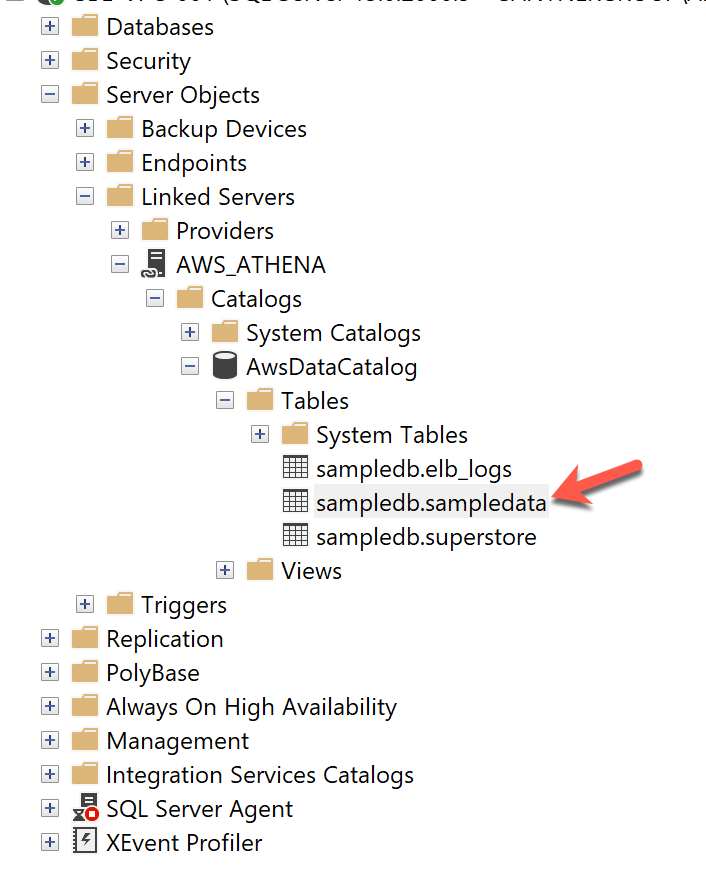Expand the Databases node
Image resolution: width=706 pixels, height=870 pixels.
click(x=50, y=27)
